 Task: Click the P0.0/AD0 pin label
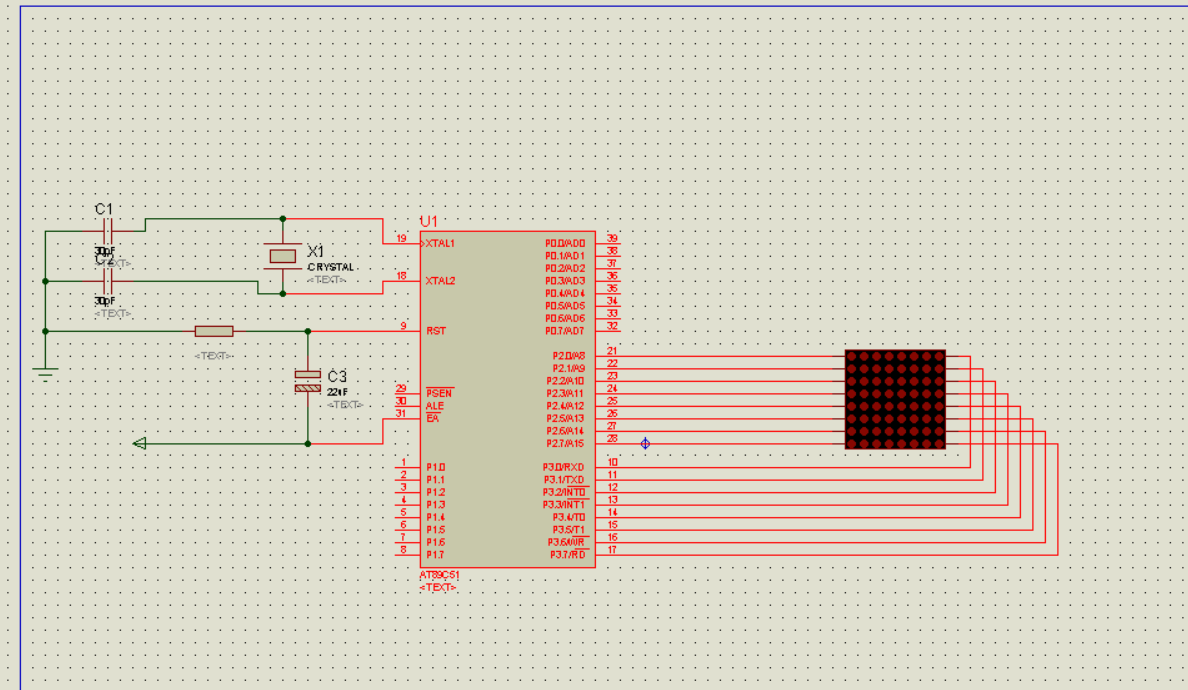click(x=565, y=243)
